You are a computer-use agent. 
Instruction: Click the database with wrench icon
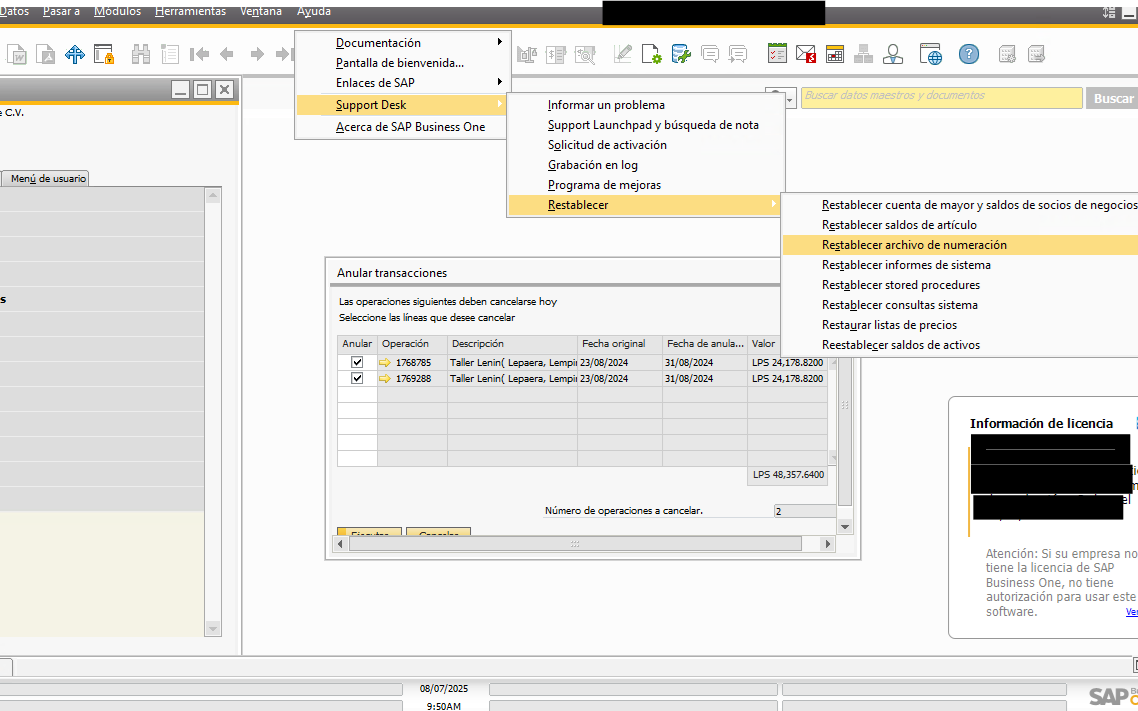[681, 54]
